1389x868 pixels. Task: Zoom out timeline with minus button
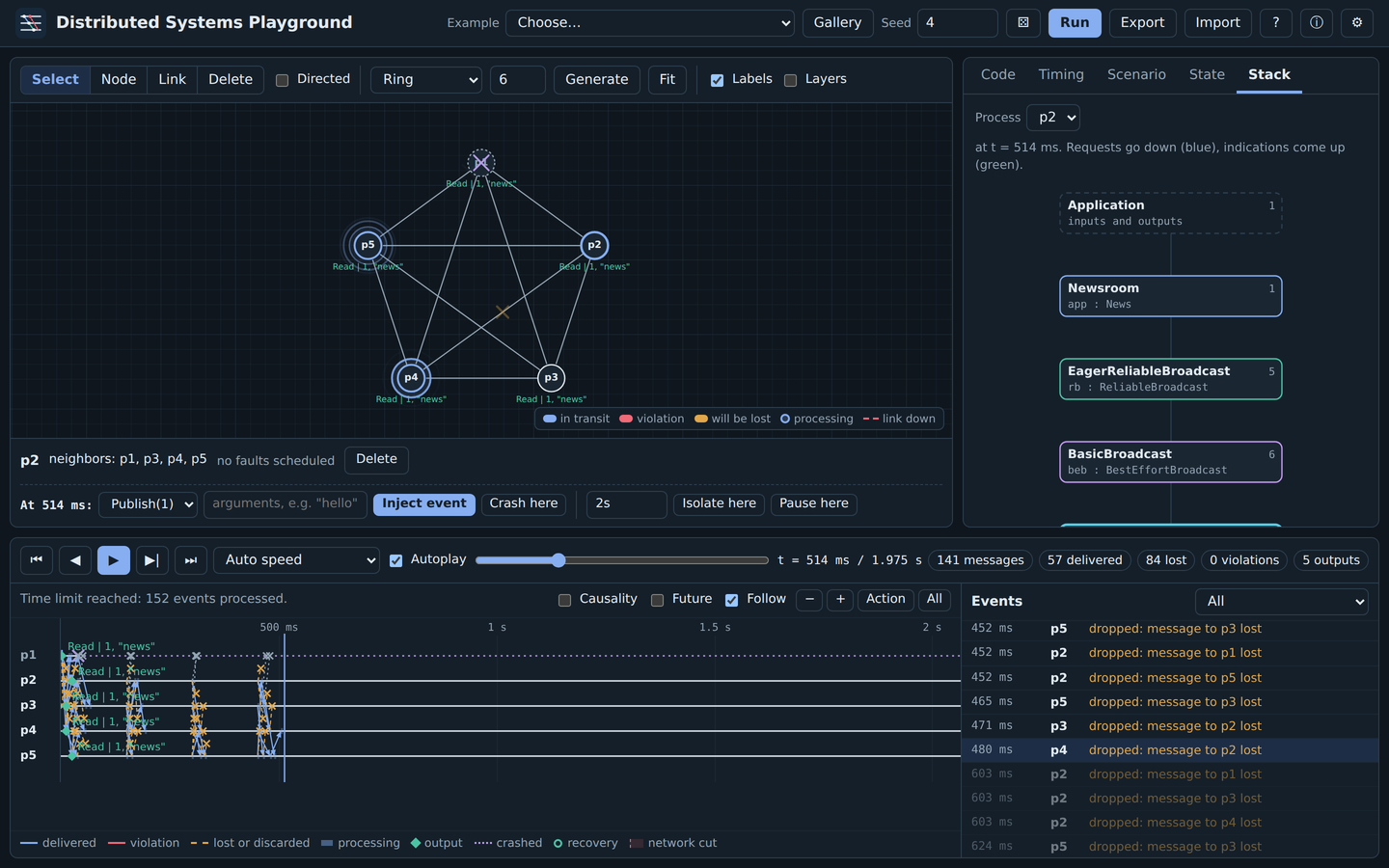810,599
